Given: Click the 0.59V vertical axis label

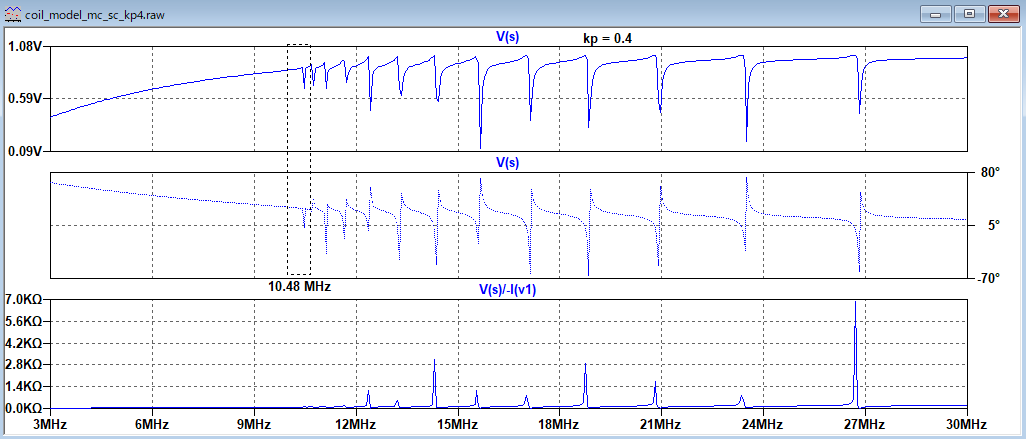Looking at the screenshot, I should (24, 99).
